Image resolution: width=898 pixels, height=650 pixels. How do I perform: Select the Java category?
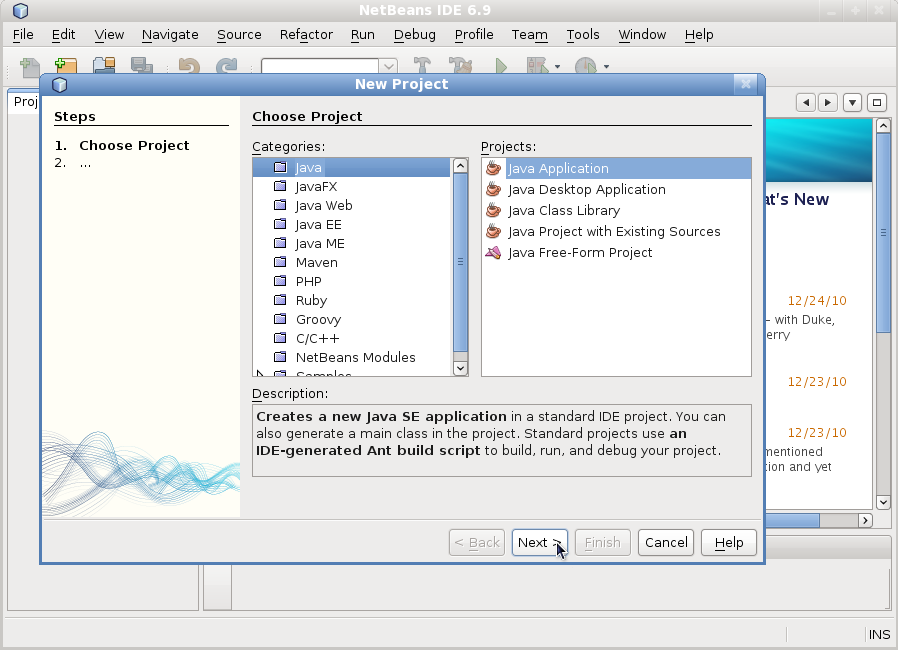[352, 168]
